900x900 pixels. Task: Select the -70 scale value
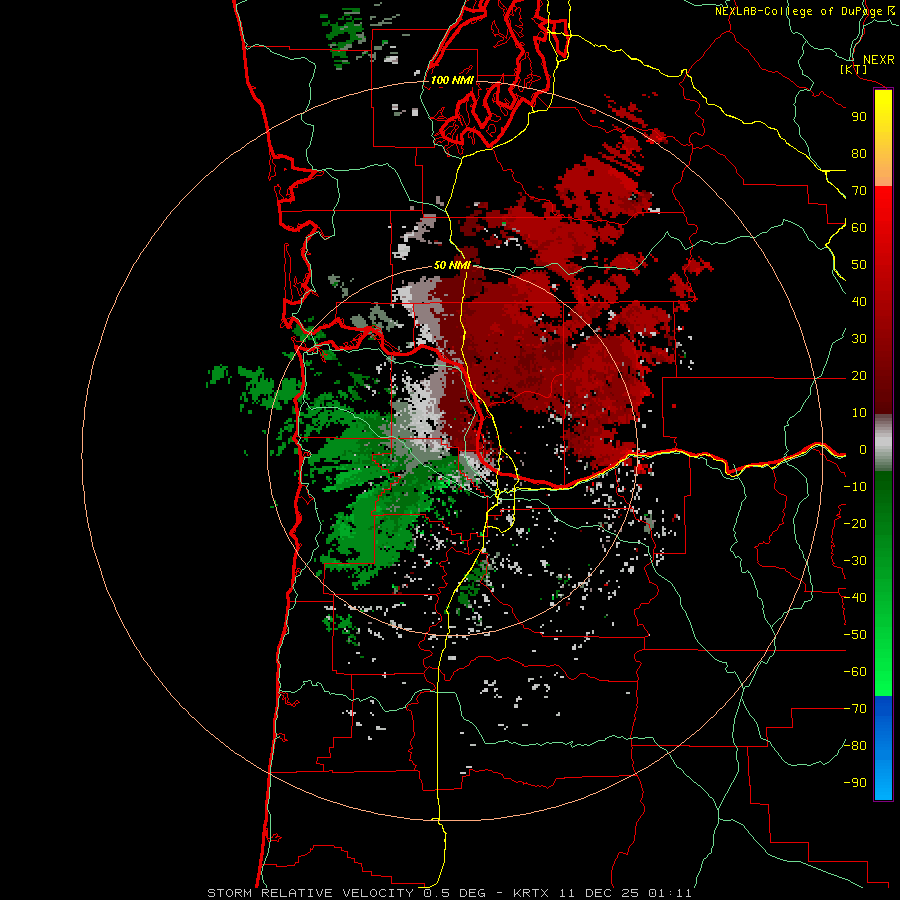point(855,709)
